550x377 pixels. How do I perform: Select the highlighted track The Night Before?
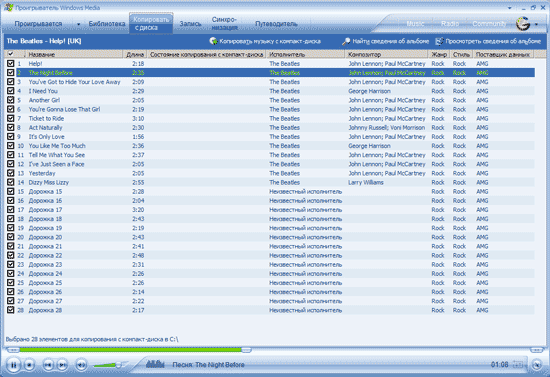(x=275, y=73)
